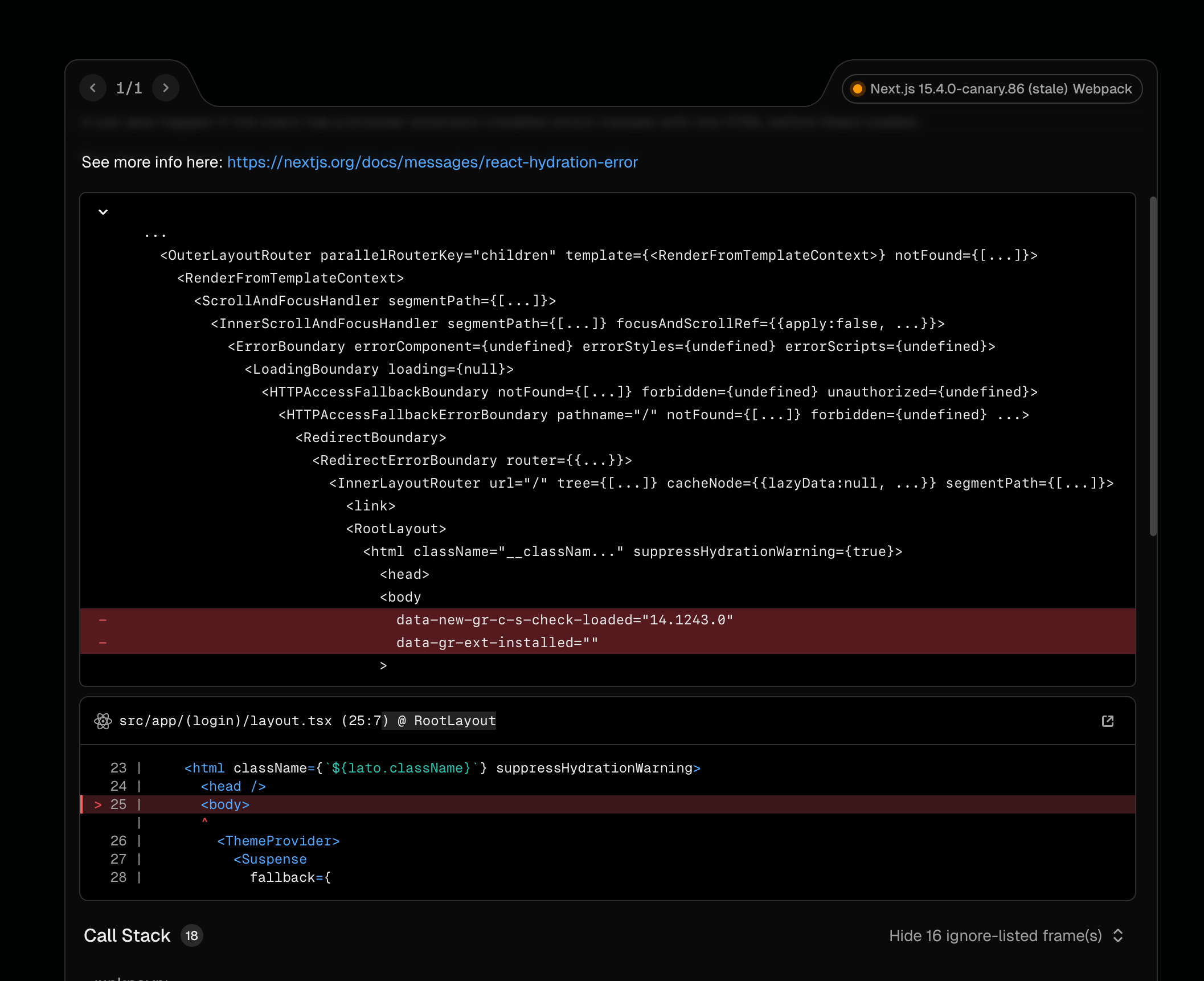The width and height of the screenshot is (1204, 981).
Task: Click code line 26 ThemeProvider
Action: tap(278, 841)
